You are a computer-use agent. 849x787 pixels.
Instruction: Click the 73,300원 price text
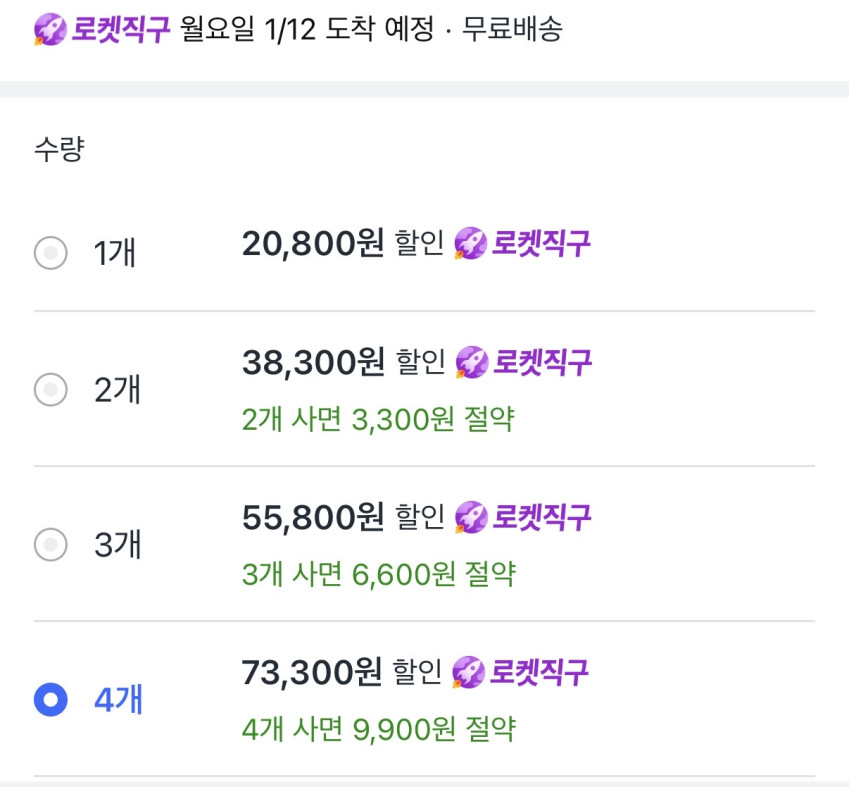312,673
